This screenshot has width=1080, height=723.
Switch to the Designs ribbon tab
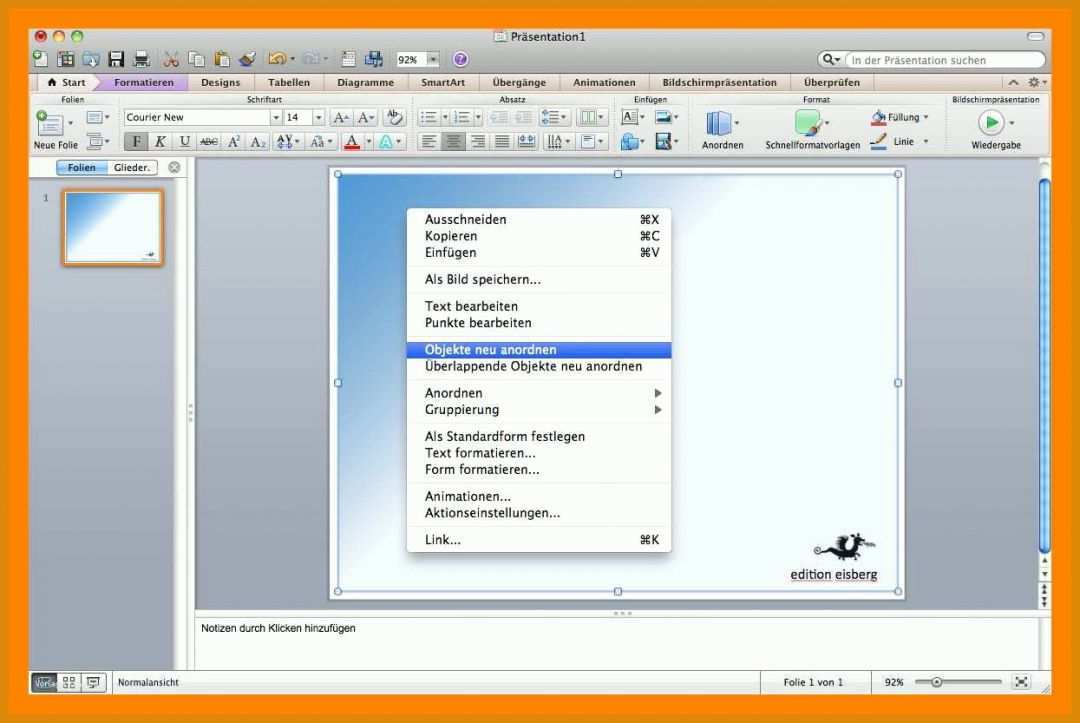pyautogui.click(x=220, y=82)
